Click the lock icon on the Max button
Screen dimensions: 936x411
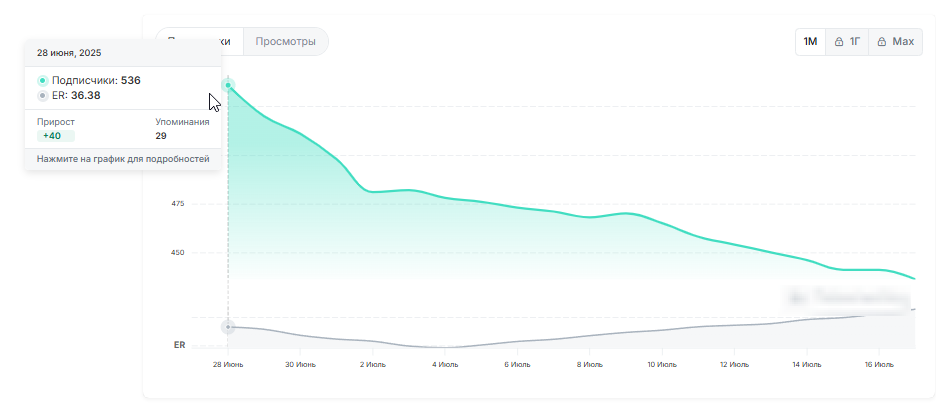(882, 42)
